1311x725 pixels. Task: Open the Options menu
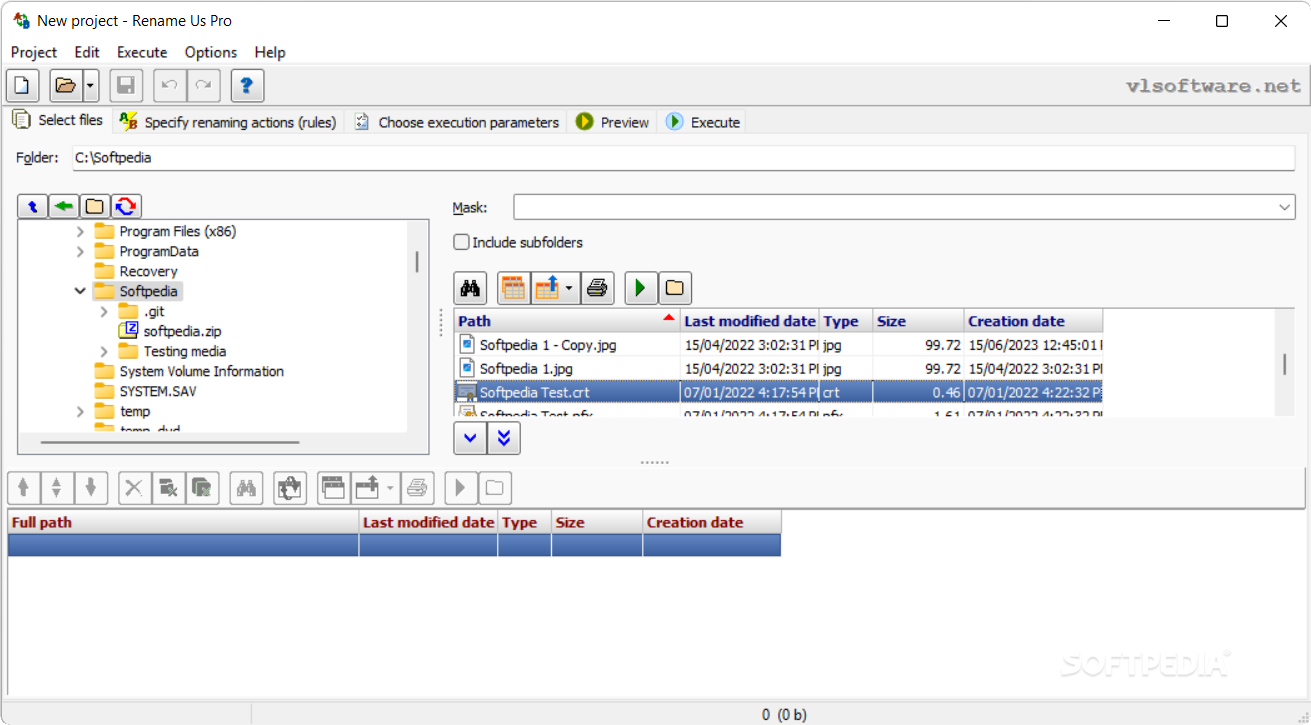(x=211, y=52)
